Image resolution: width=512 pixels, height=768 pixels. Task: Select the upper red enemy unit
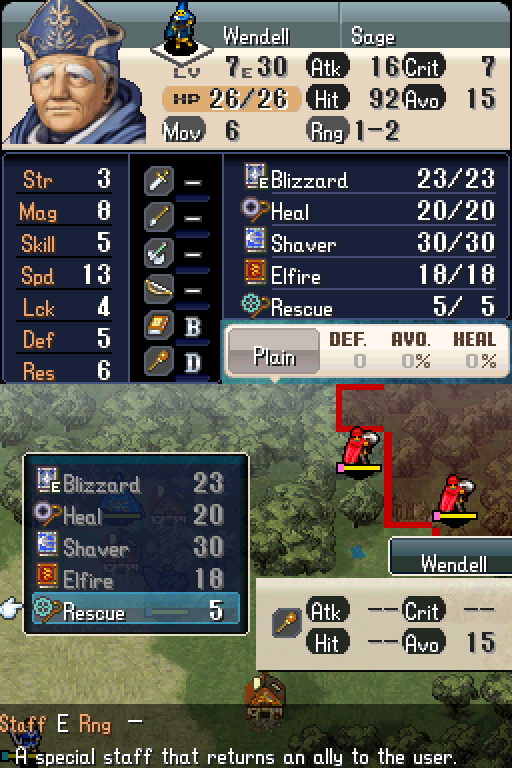361,449
